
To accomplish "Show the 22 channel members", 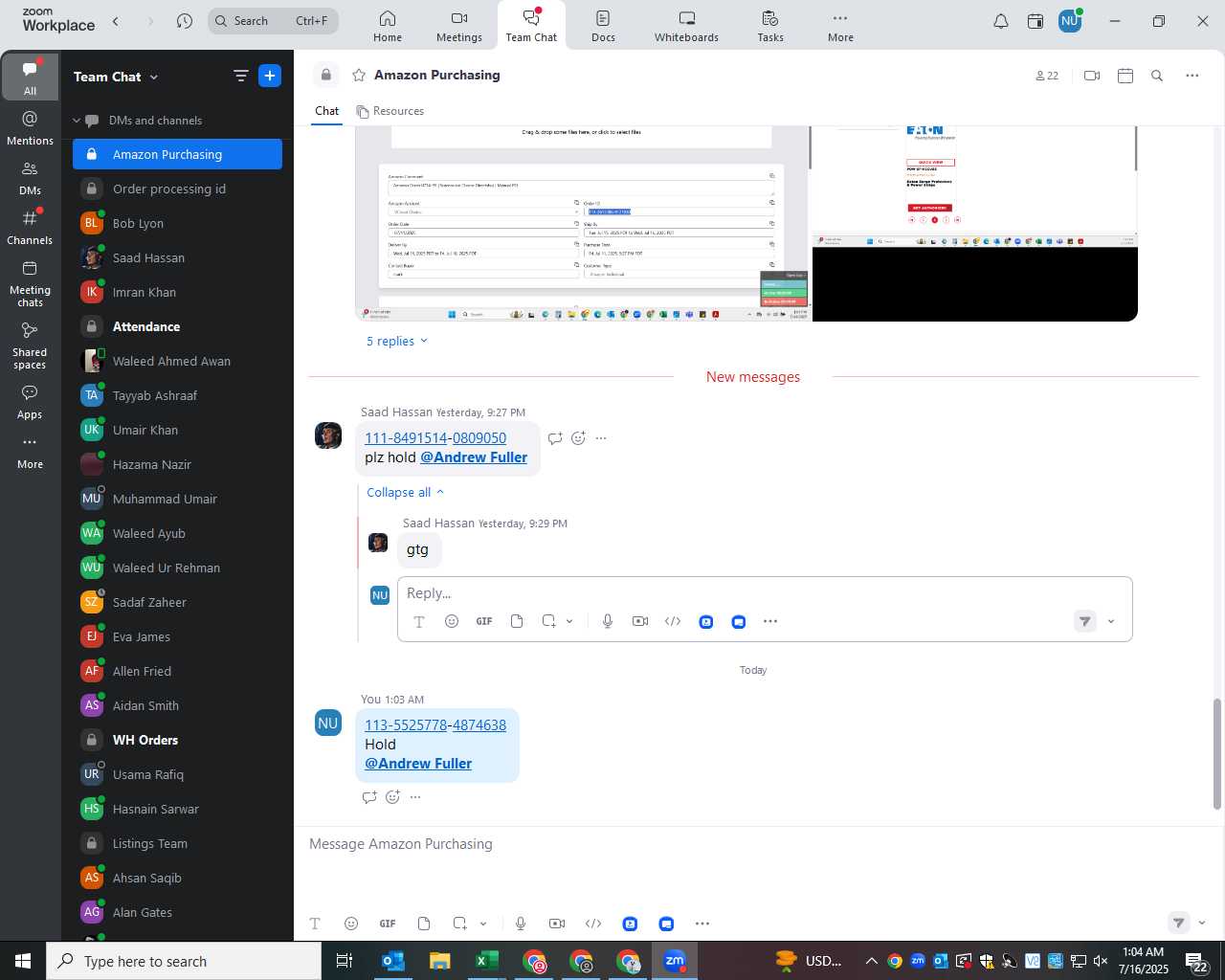I will (1047, 76).
